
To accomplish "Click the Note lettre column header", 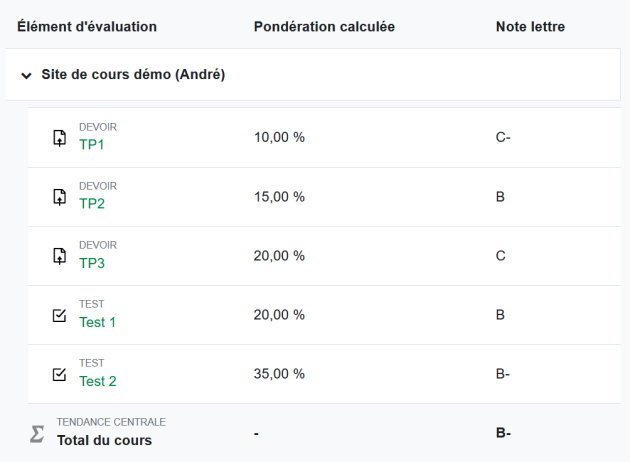I will [530, 26].
